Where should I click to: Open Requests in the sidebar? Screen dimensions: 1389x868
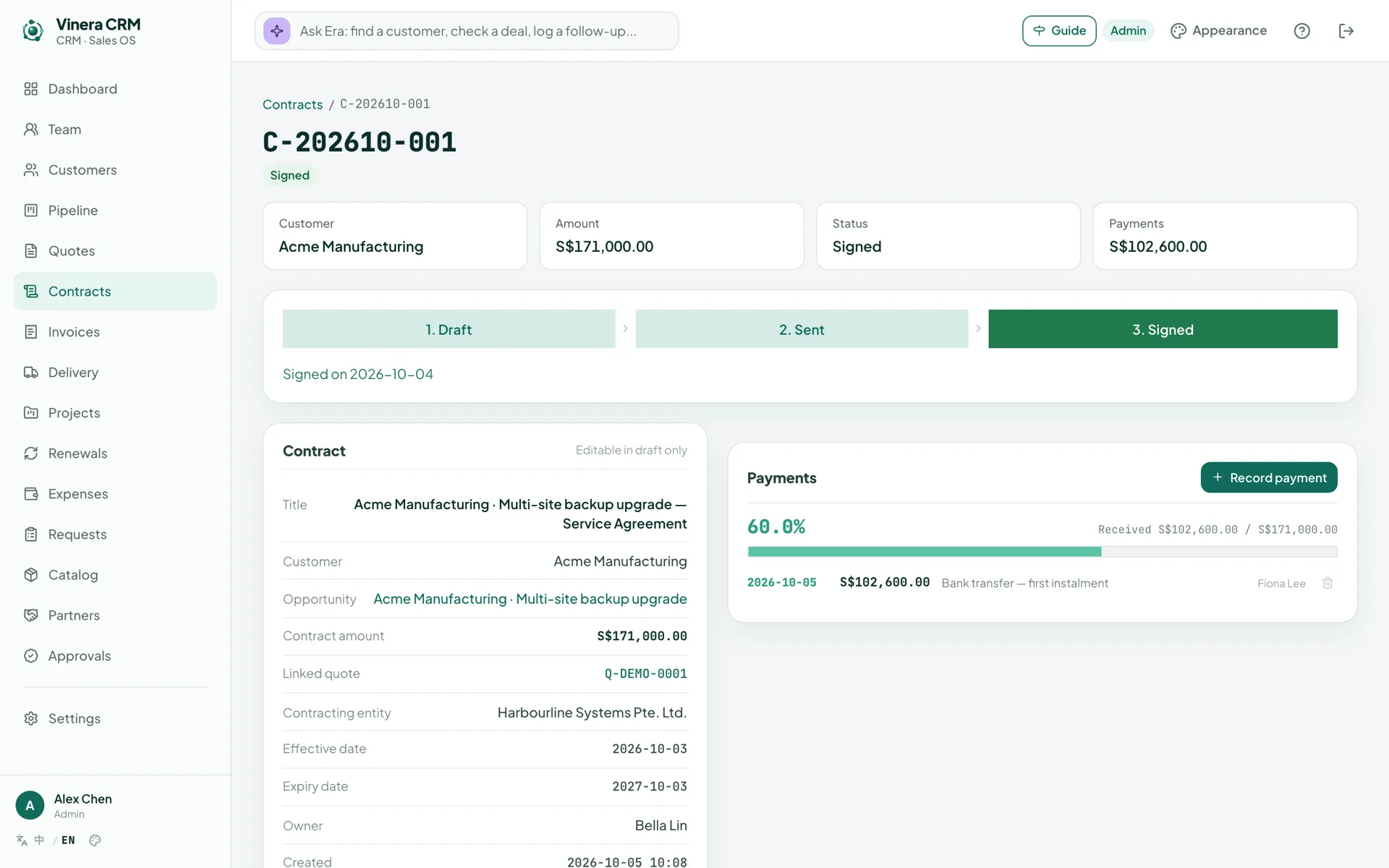(115, 535)
